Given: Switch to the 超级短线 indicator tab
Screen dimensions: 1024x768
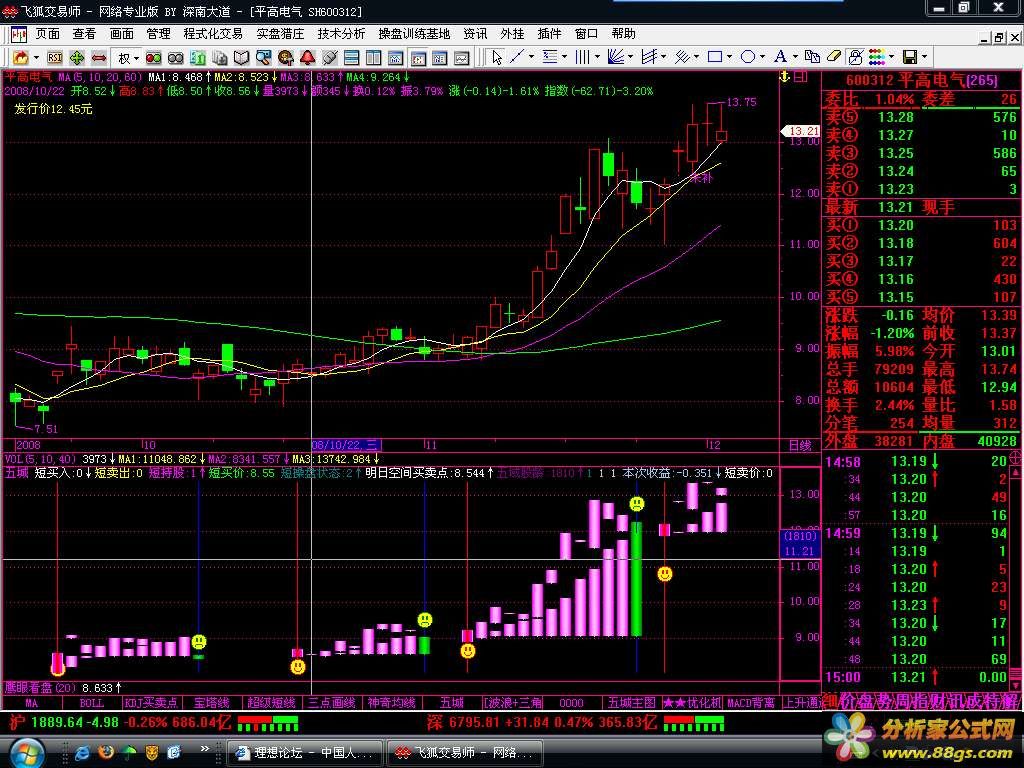Looking at the screenshot, I should tap(272, 703).
